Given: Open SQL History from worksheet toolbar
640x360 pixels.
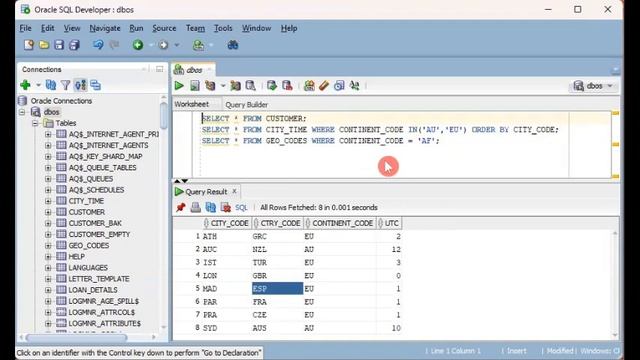Looking at the screenshot, I should [x=339, y=86].
